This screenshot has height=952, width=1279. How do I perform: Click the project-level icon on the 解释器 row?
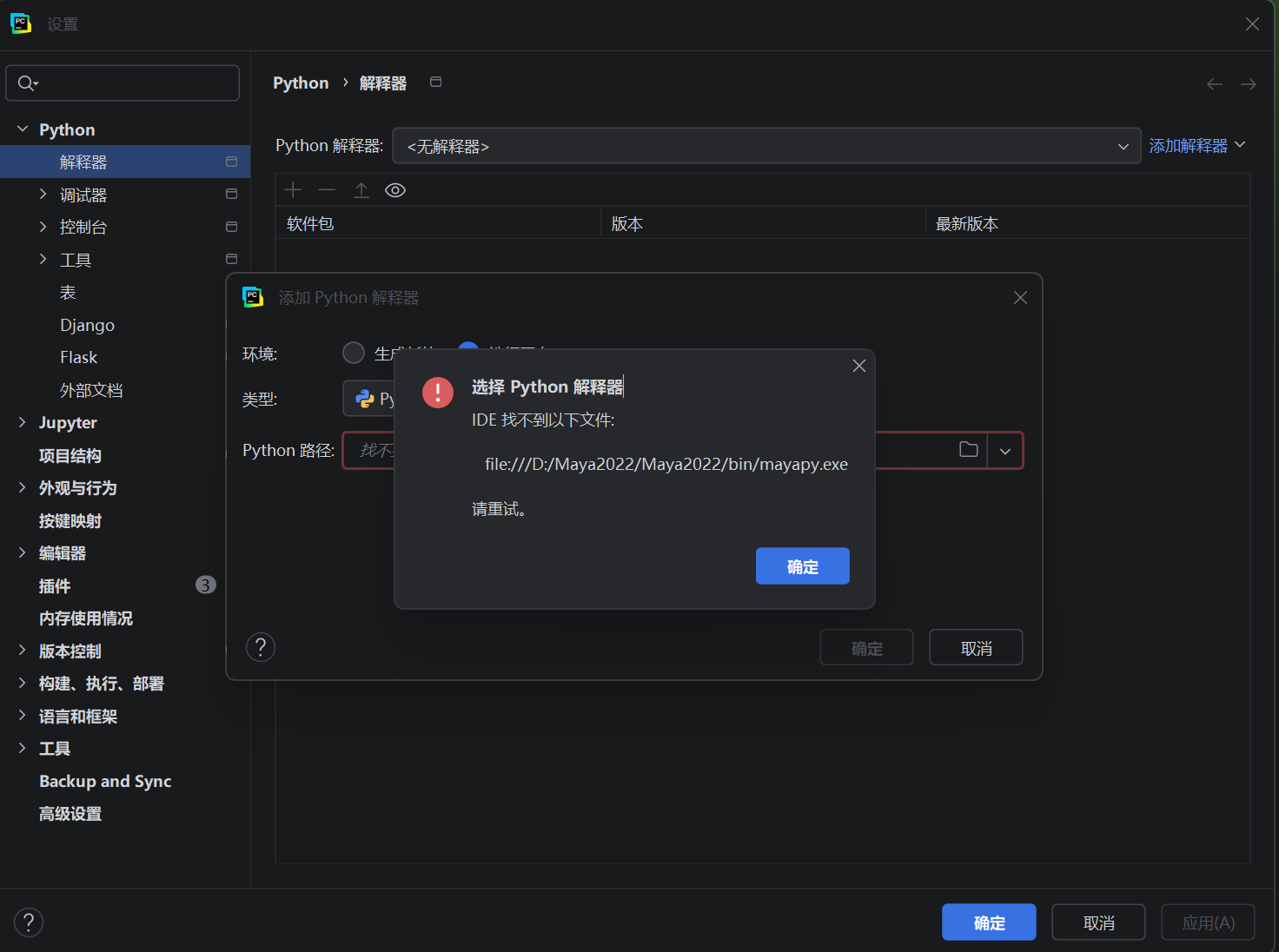tap(231, 162)
